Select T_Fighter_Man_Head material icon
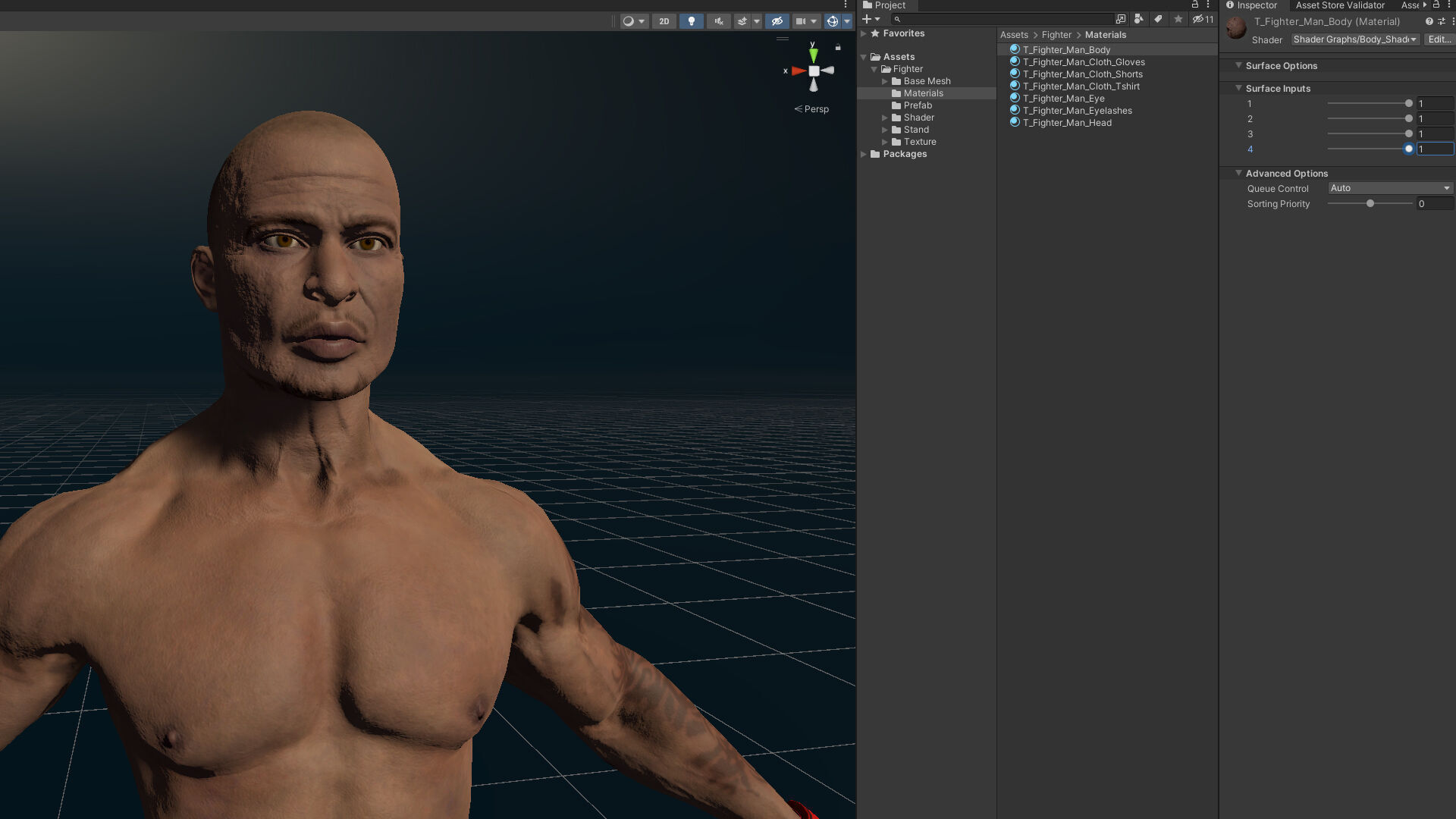 (1015, 122)
